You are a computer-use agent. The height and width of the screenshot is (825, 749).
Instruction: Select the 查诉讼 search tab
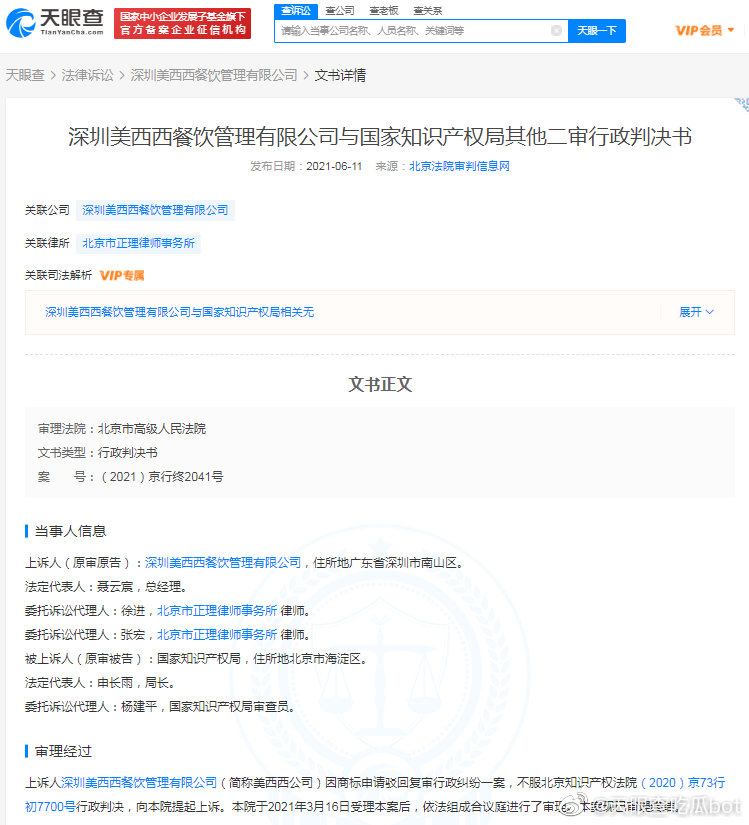click(x=296, y=11)
